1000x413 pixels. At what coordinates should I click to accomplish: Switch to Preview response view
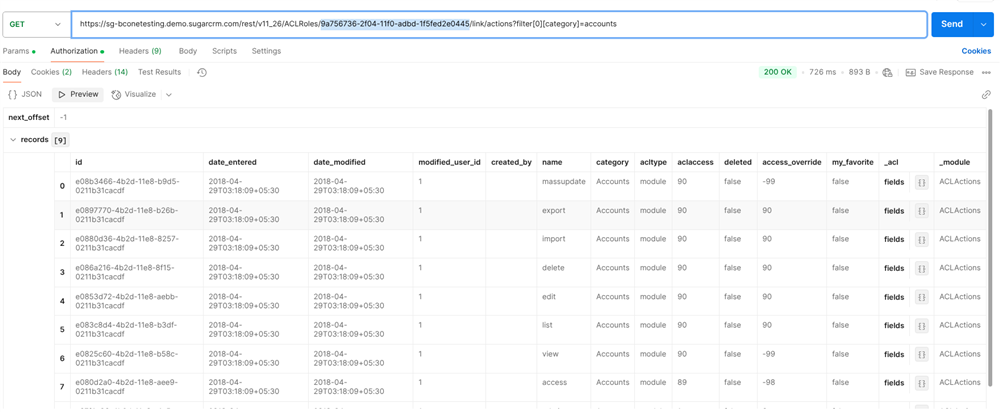78,94
